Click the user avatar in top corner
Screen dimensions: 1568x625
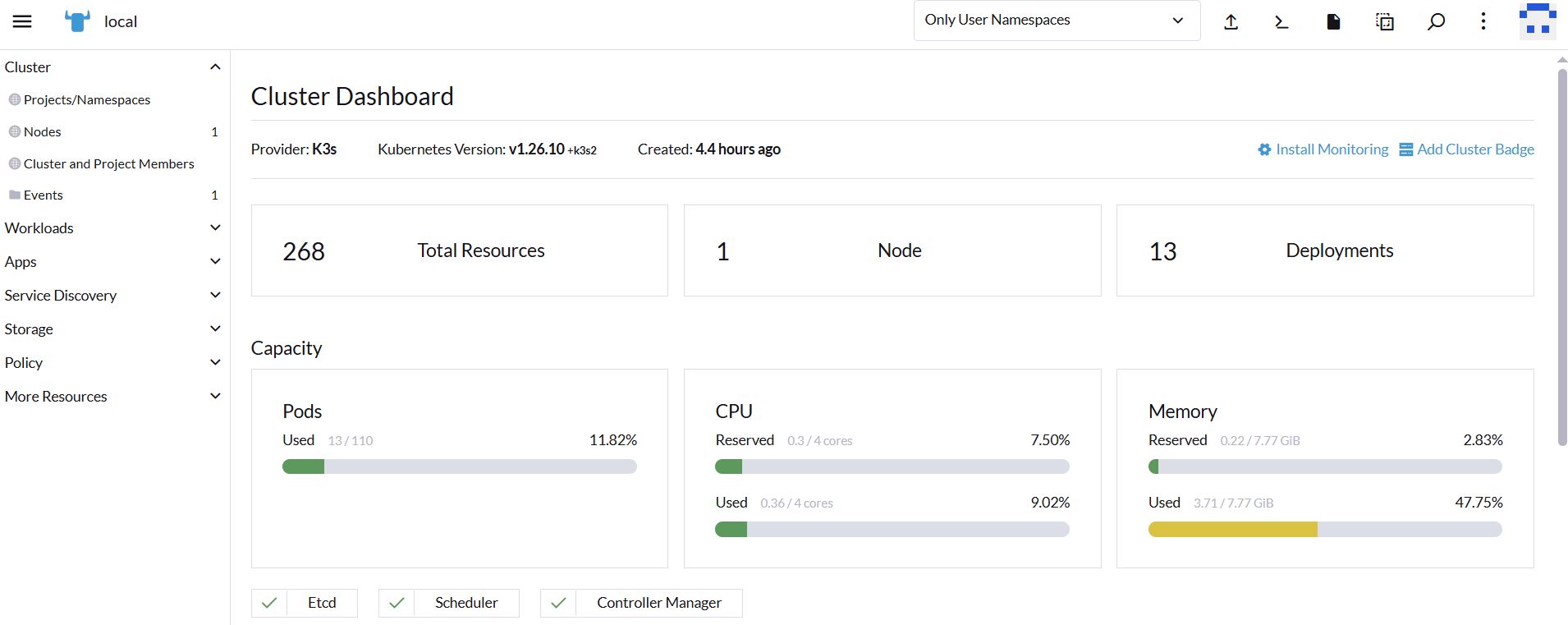tap(1537, 21)
